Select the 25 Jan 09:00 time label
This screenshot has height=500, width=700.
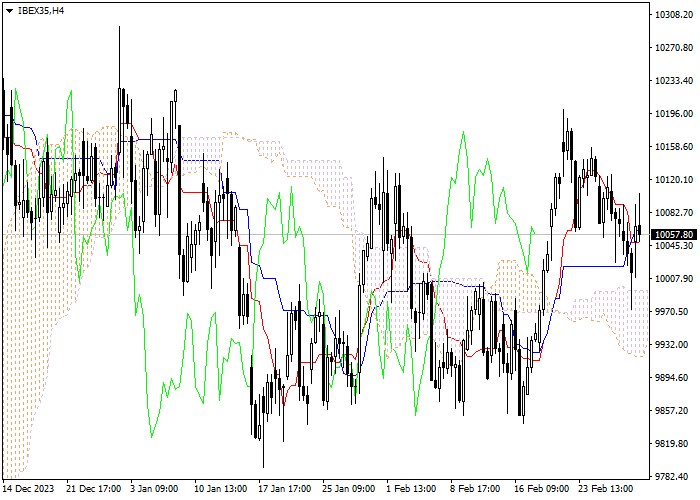pos(349,489)
